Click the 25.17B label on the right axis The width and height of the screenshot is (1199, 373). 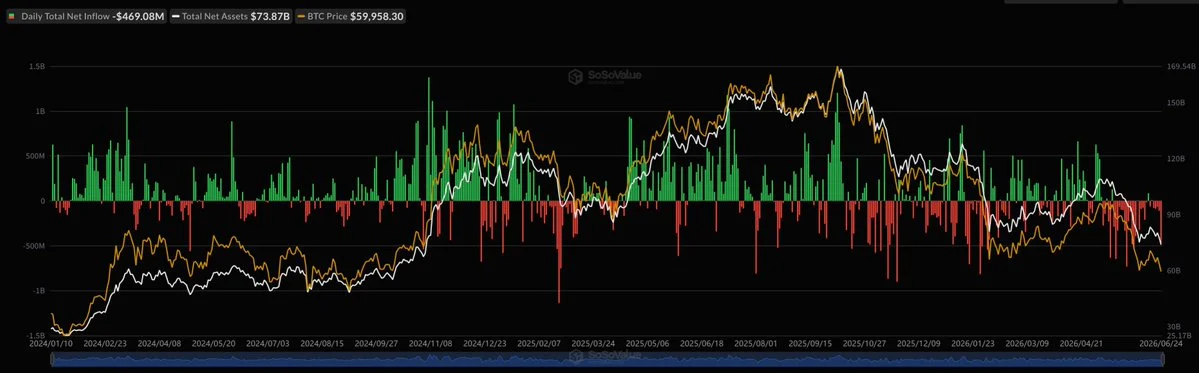pyautogui.click(x=1178, y=336)
